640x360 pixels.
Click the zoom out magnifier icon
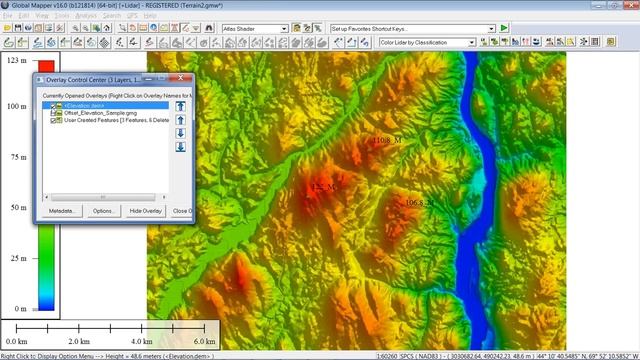(x=86, y=28)
